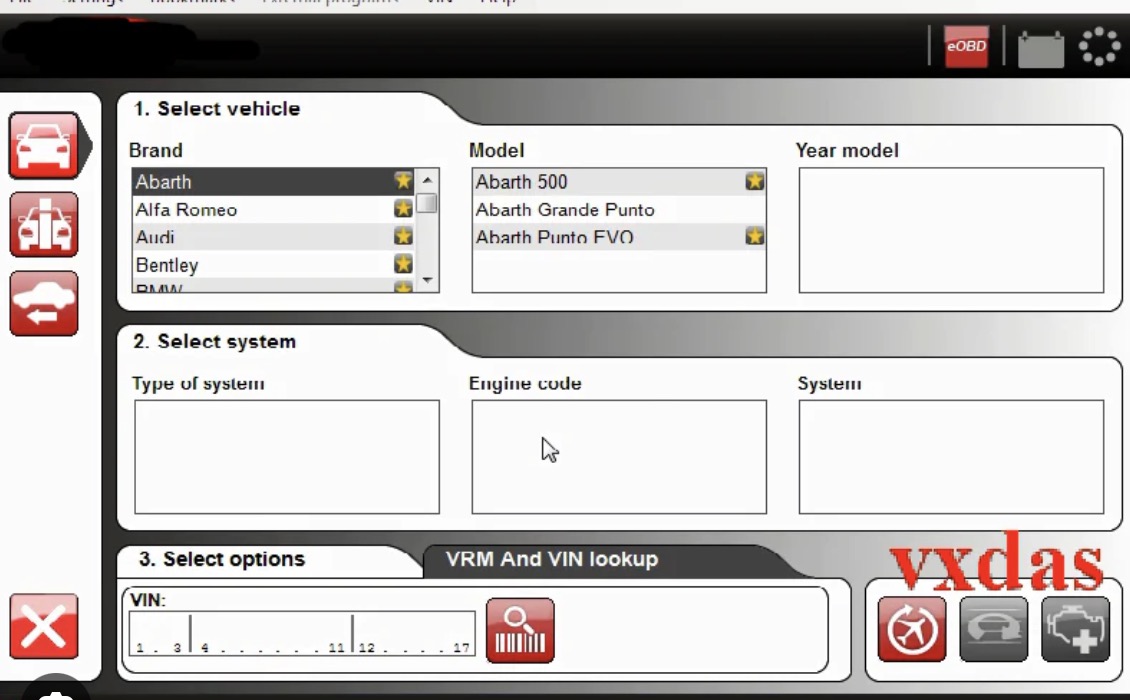This screenshot has height=700, width=1130.
Task: Select Bentley in the Brand list
Action: pyautogui.click(x=274, y=265)
